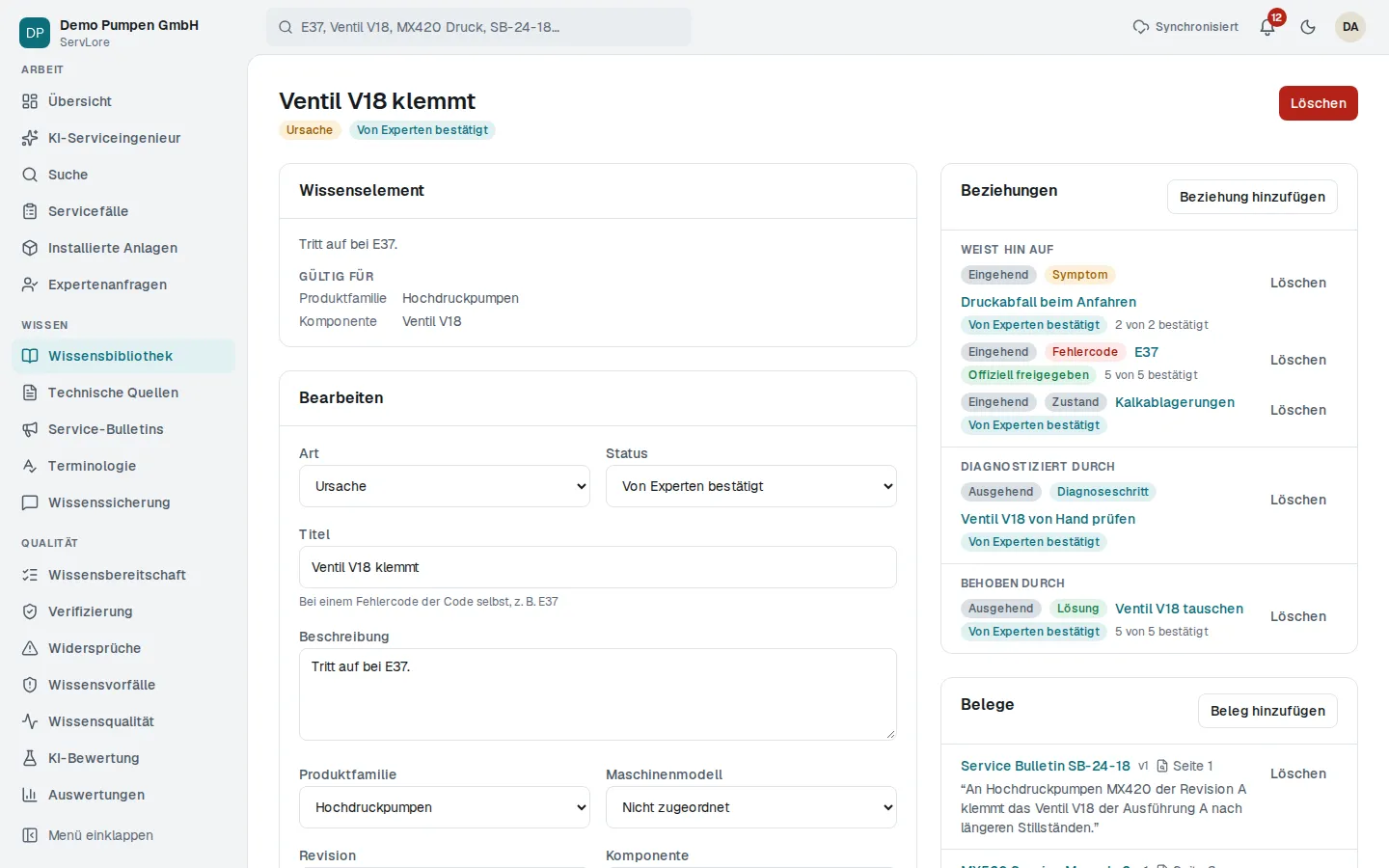Click the Beleg hinzufügen button

(x=1267, y=711)
